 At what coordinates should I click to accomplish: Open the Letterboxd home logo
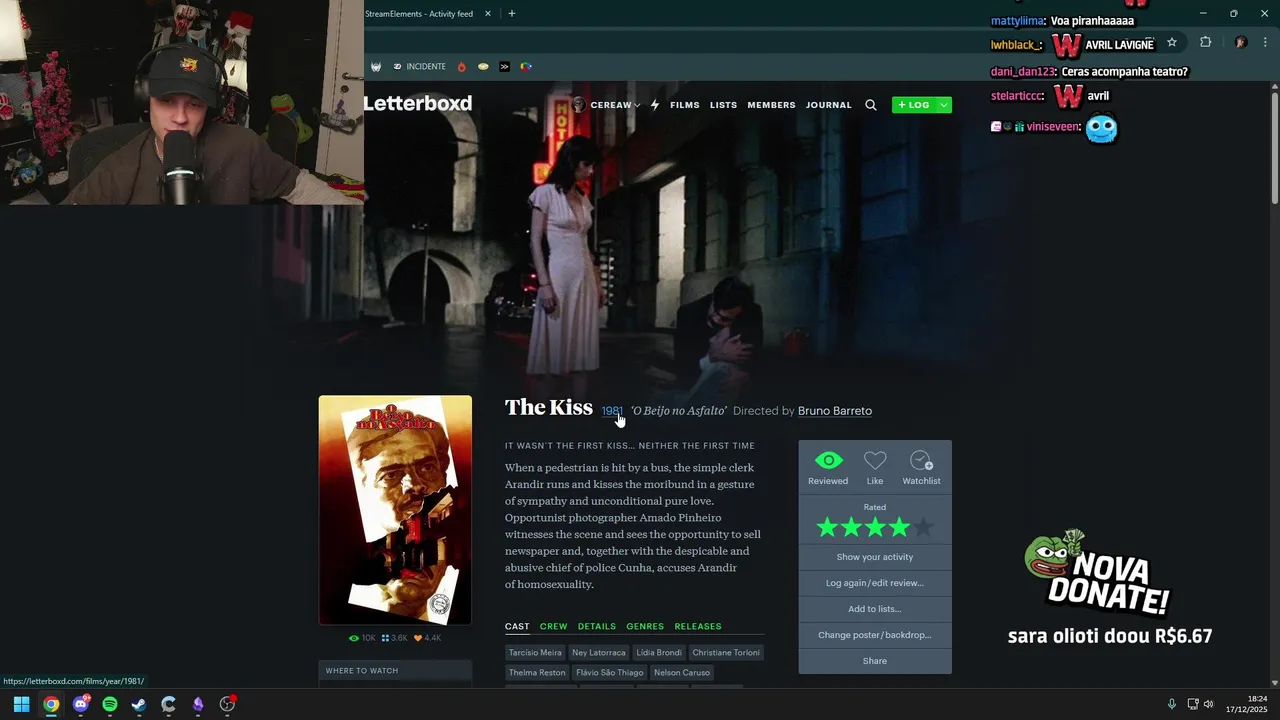[418, 103]
